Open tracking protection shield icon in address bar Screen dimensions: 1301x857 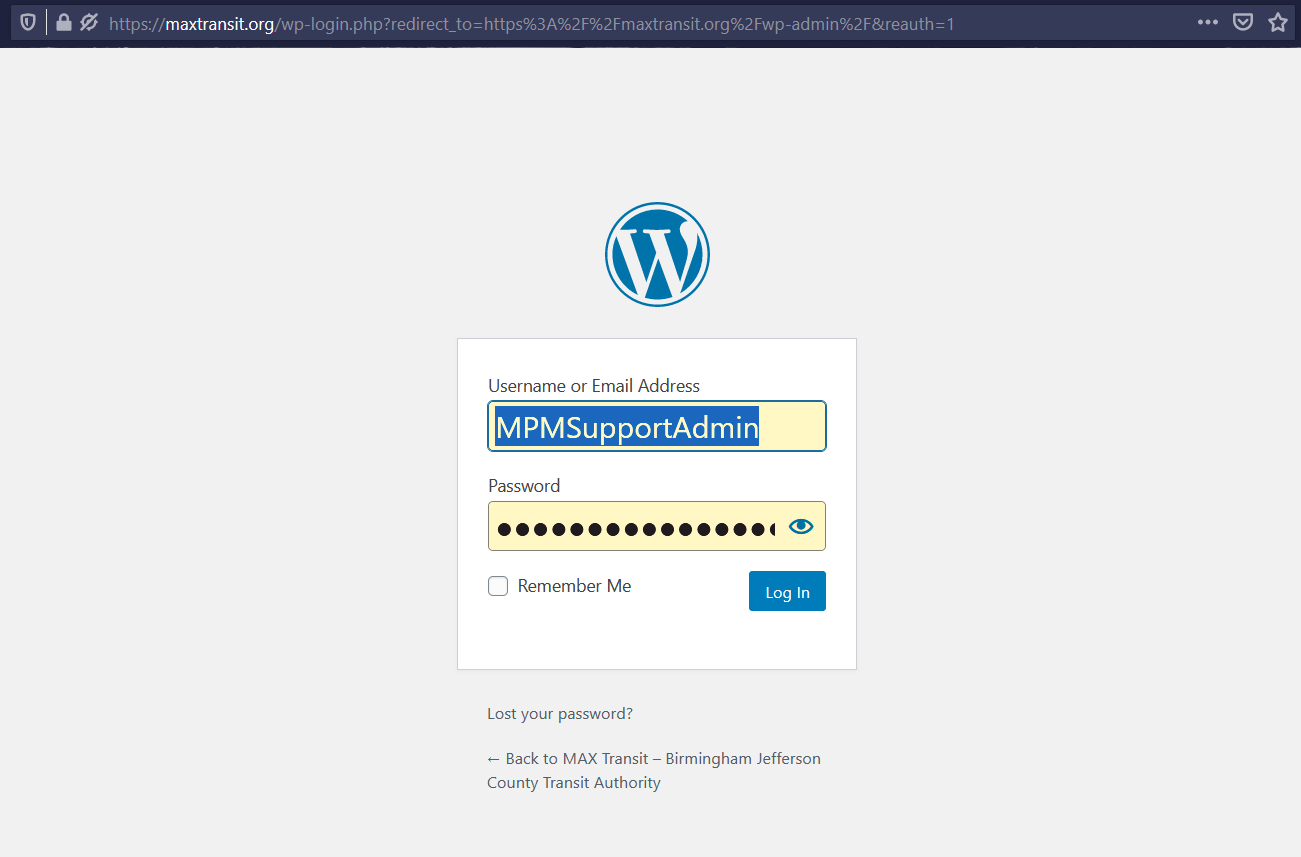point(28,22)
